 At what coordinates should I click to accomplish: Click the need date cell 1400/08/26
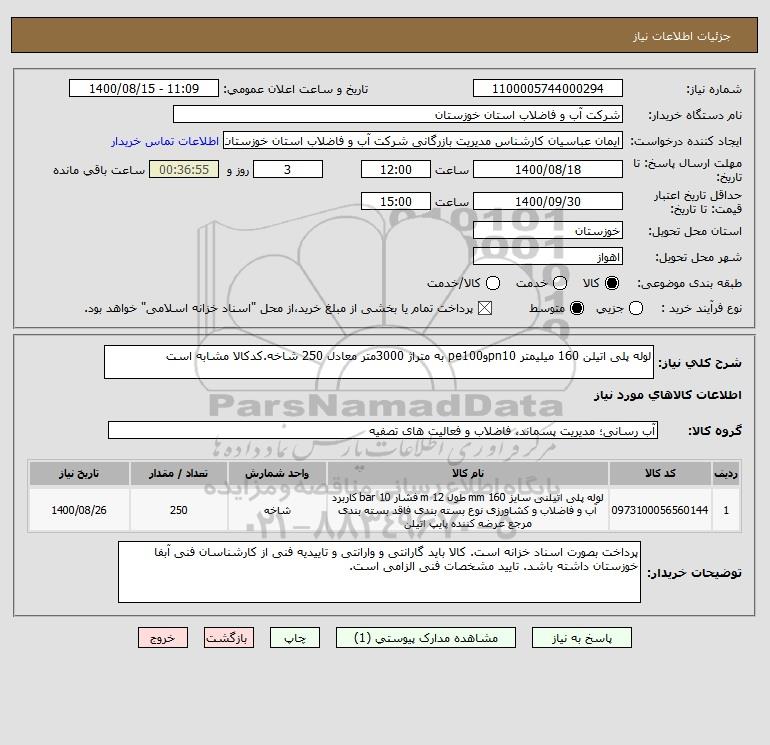79,510
